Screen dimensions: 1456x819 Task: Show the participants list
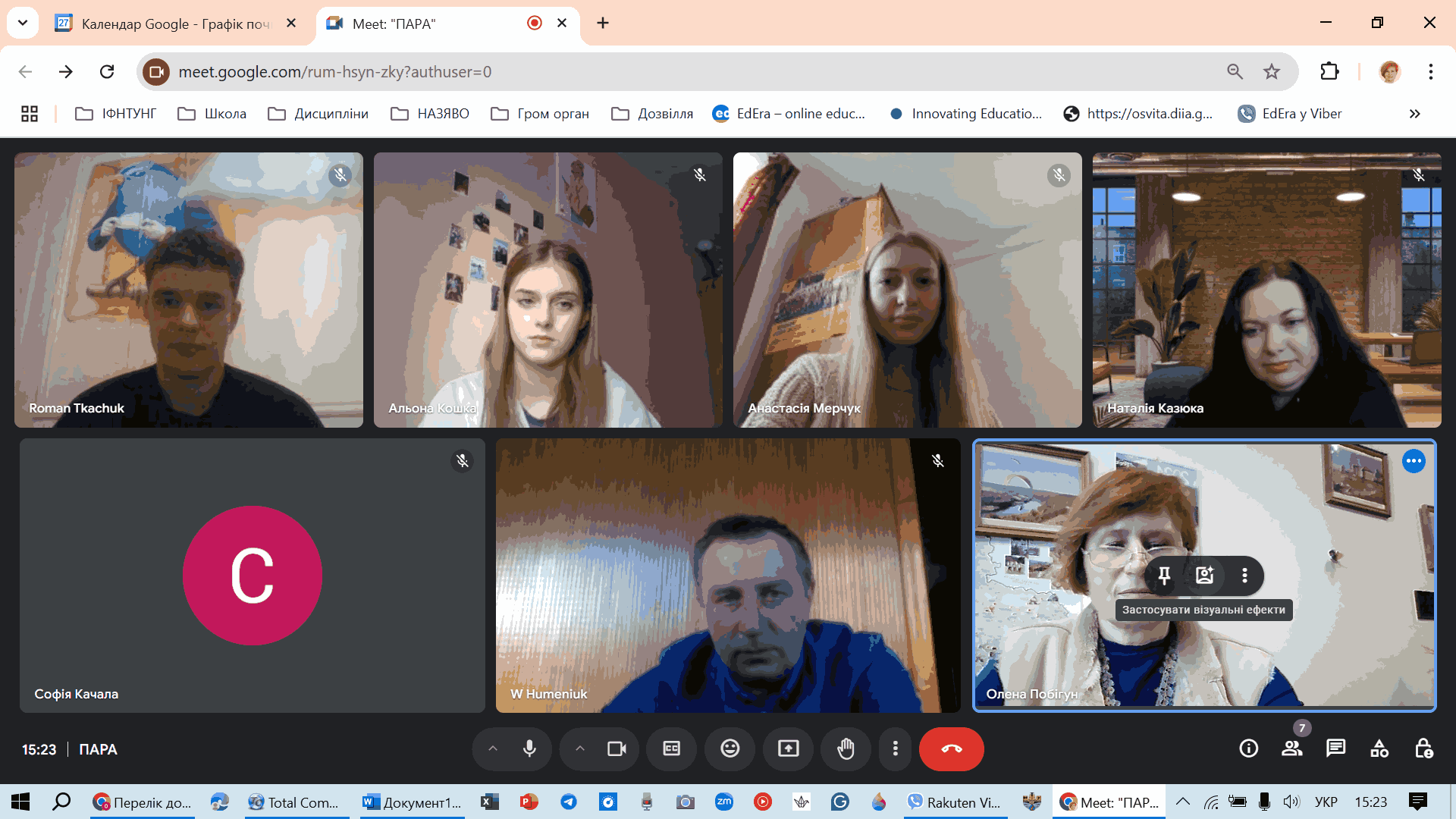[x=1291, y=749]
